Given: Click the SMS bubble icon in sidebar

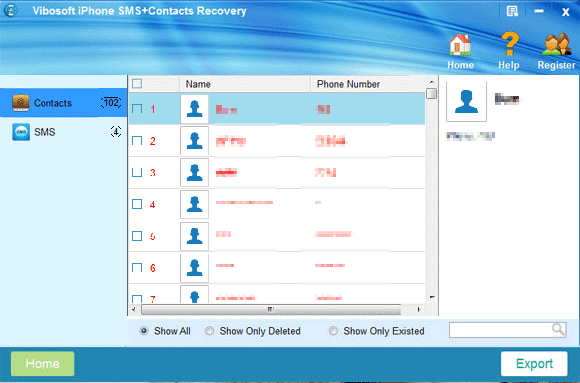Looking at the screenshot, I should 21,132.
